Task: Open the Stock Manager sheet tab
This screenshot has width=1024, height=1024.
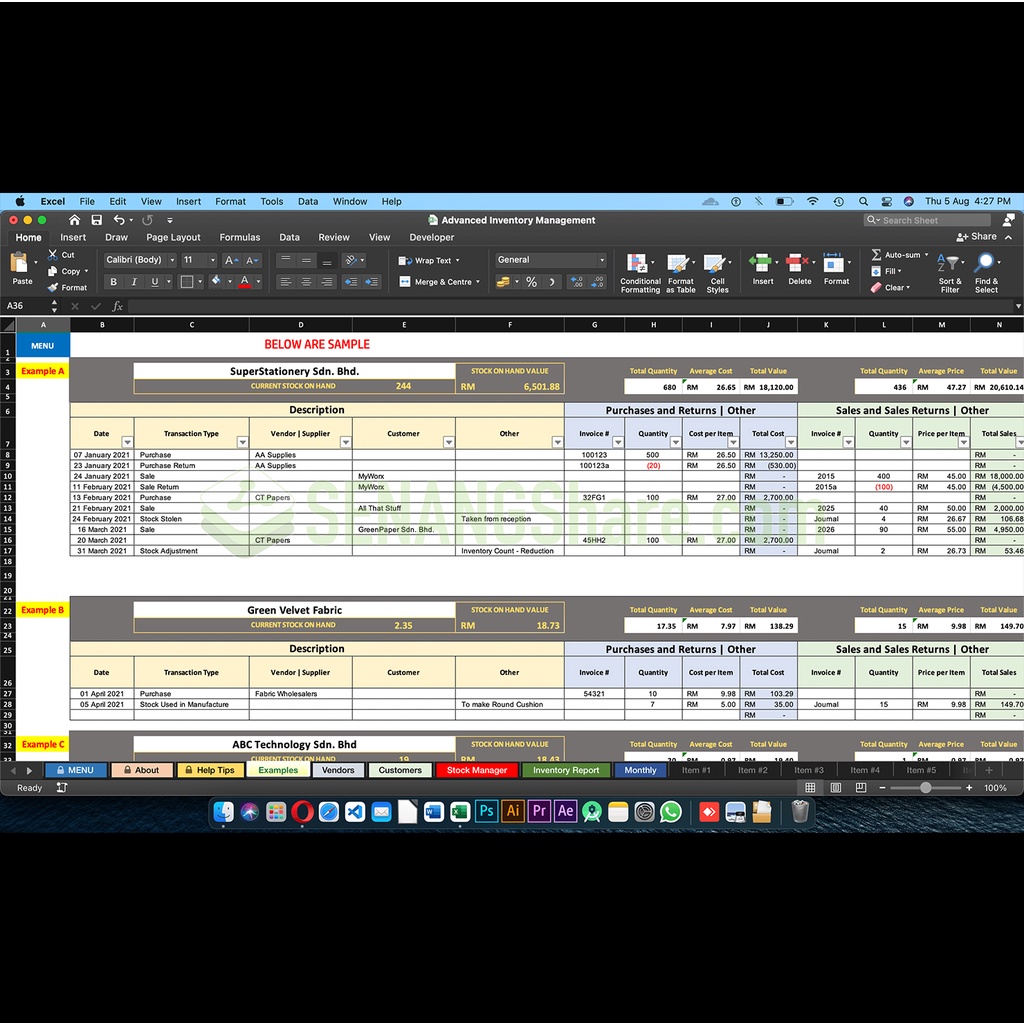Action: point(476,770)
